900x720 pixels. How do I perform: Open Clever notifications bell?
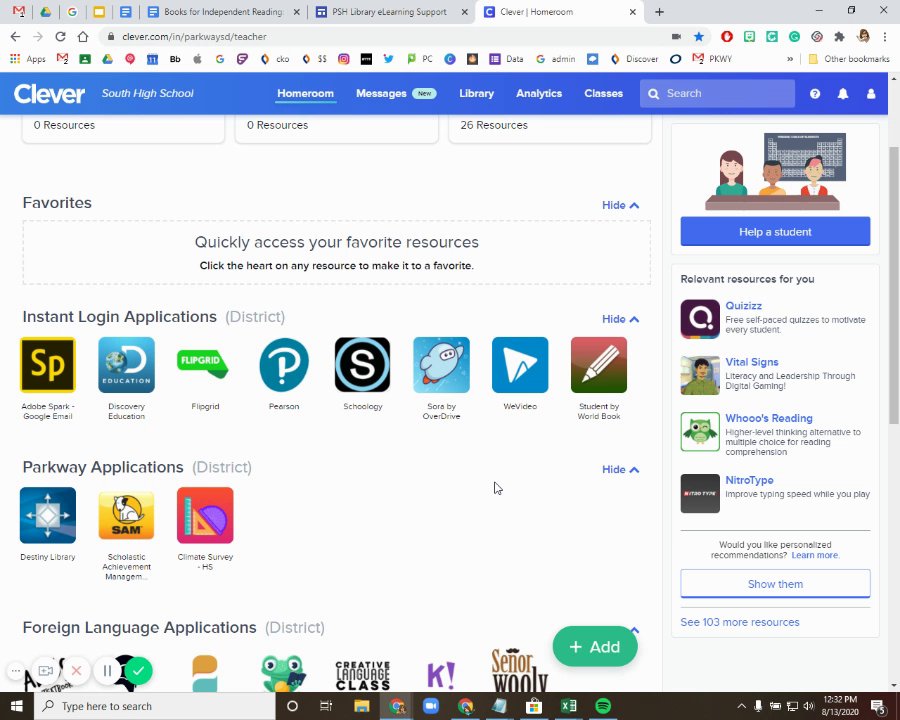843,94
